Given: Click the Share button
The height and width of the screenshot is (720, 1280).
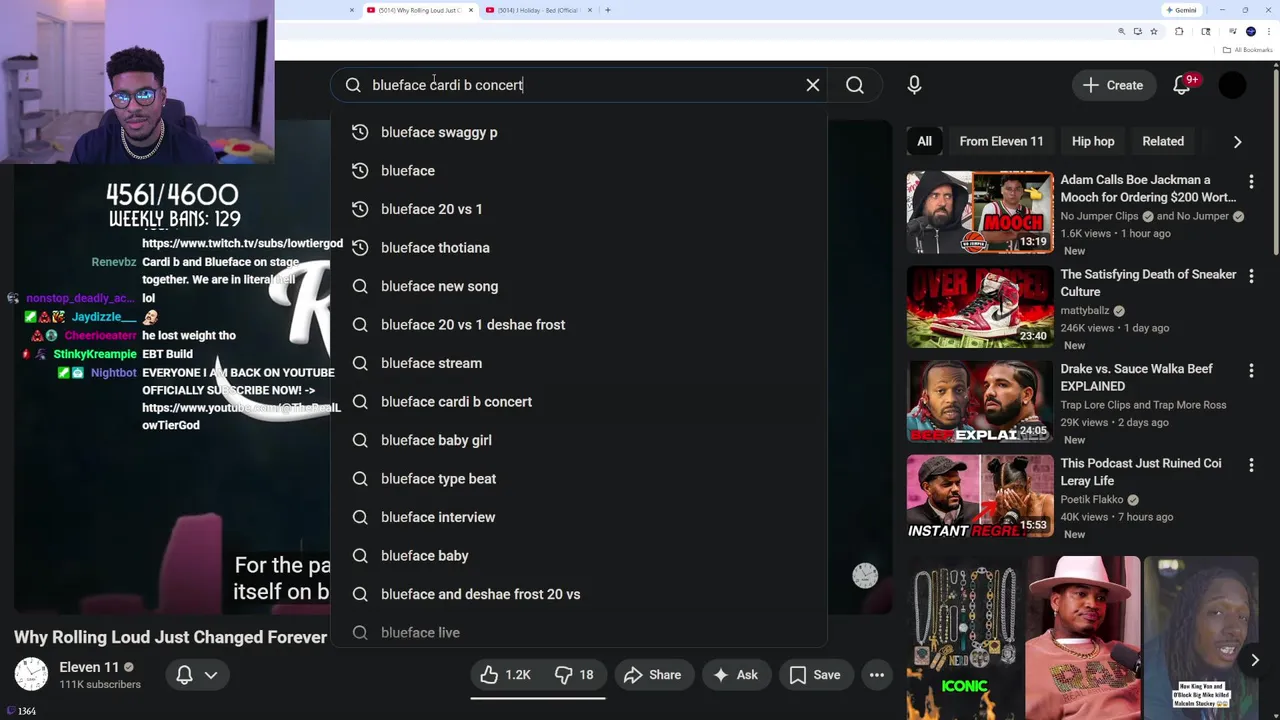Looking at the screenshot, I should 652,675.
